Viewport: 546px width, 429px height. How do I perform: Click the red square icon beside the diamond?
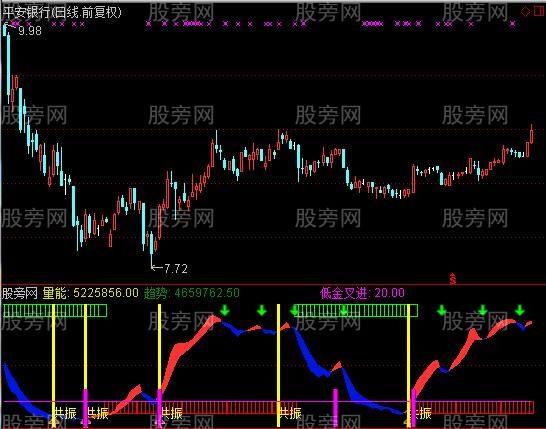pos(539,11)
